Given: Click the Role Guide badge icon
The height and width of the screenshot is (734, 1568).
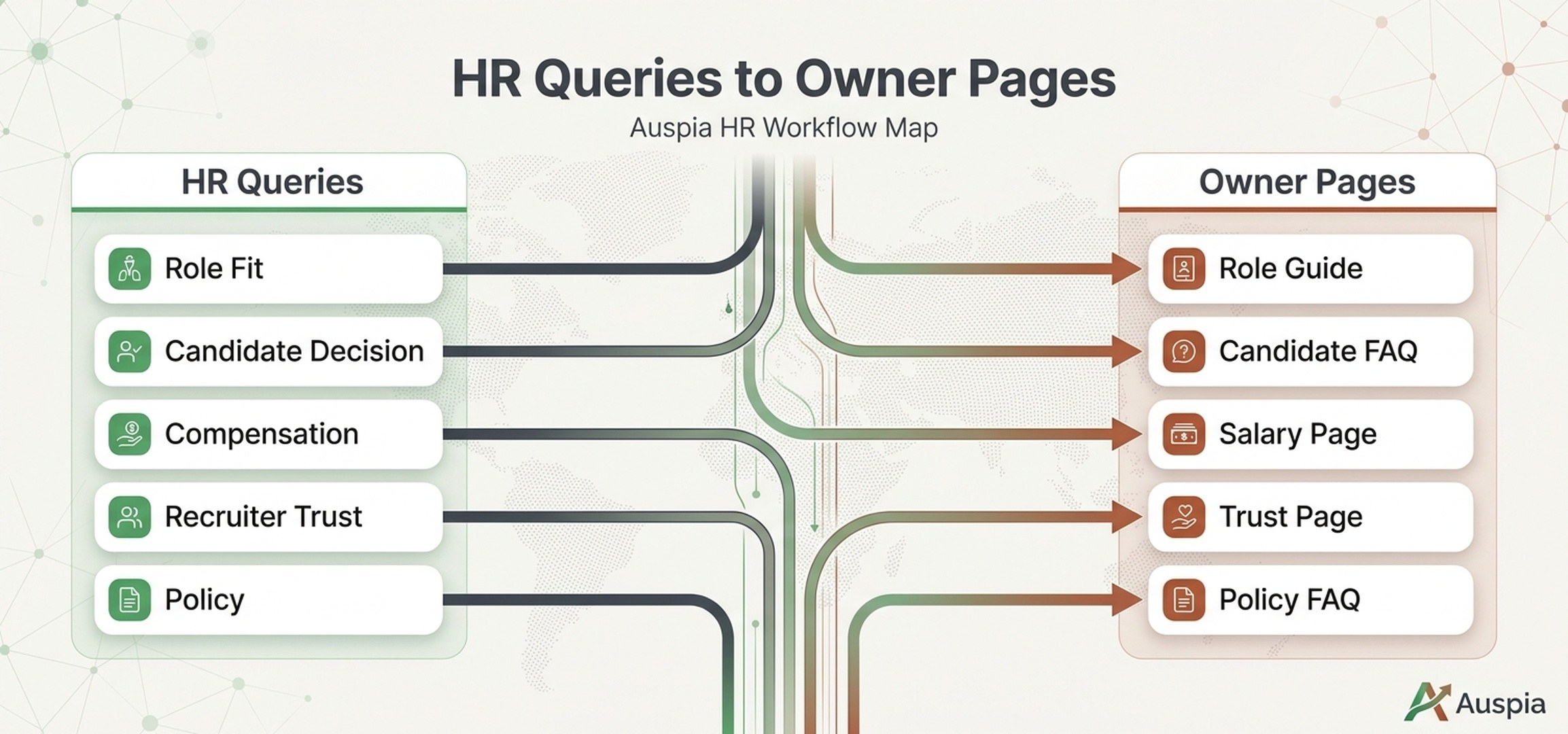Looking at the screenshot, I should pyautogui.click(x=1183, y=268).
